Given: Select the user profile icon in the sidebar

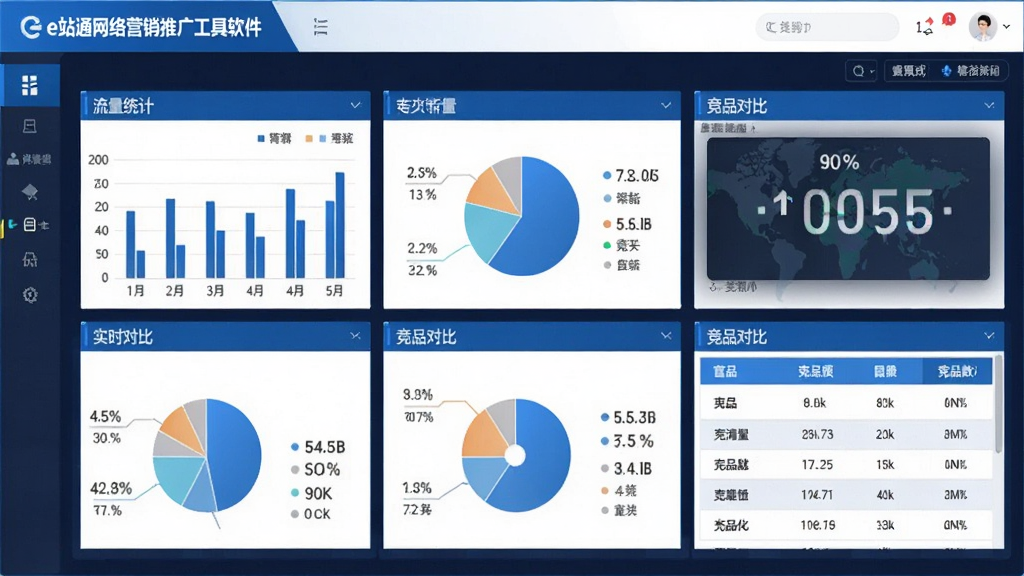Looking at the screenshot, I should coord(13,159).
